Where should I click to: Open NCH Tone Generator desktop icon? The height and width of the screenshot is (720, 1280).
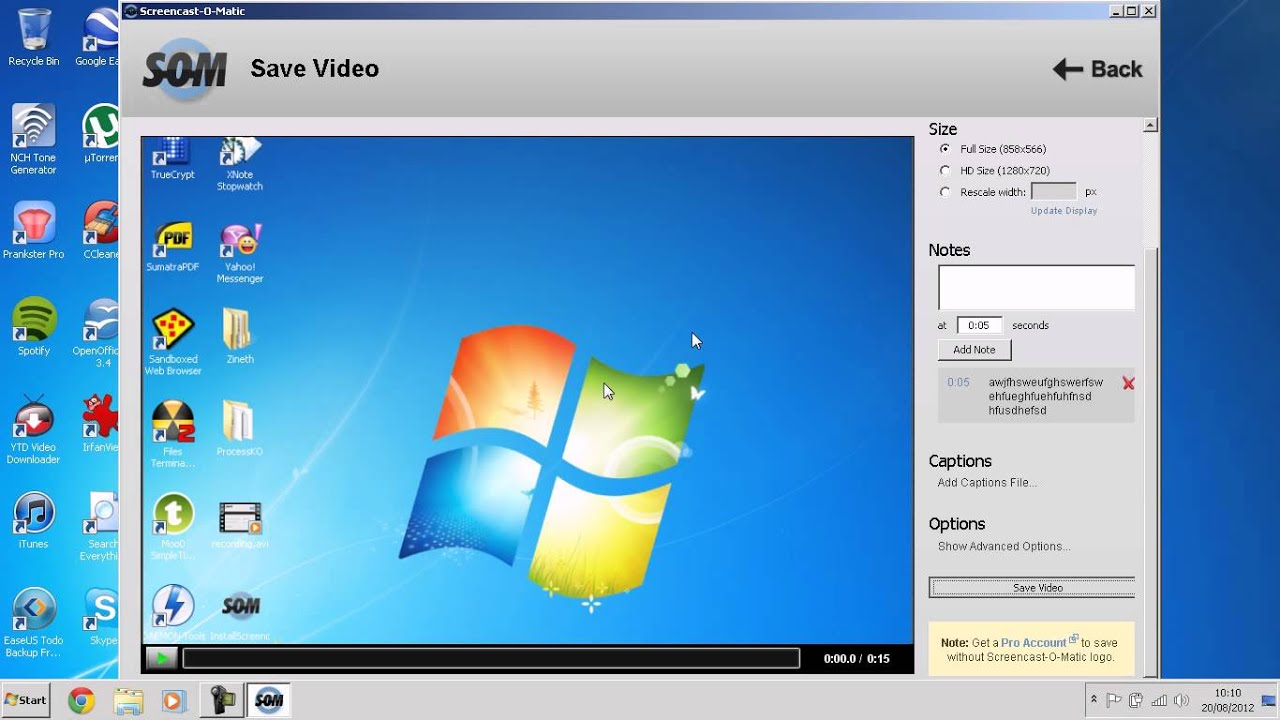[x=33, y=139]
